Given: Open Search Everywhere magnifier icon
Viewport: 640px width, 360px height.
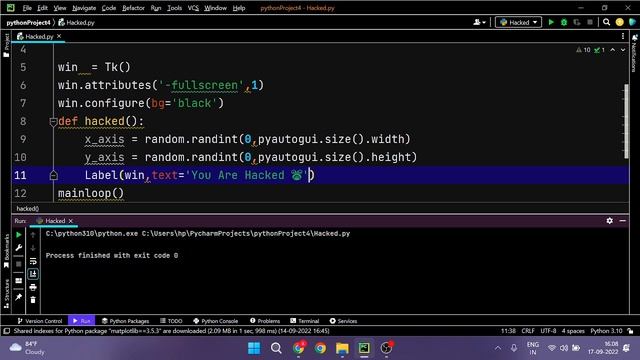Looking at the screenshot, I should [x=607, y=22].
